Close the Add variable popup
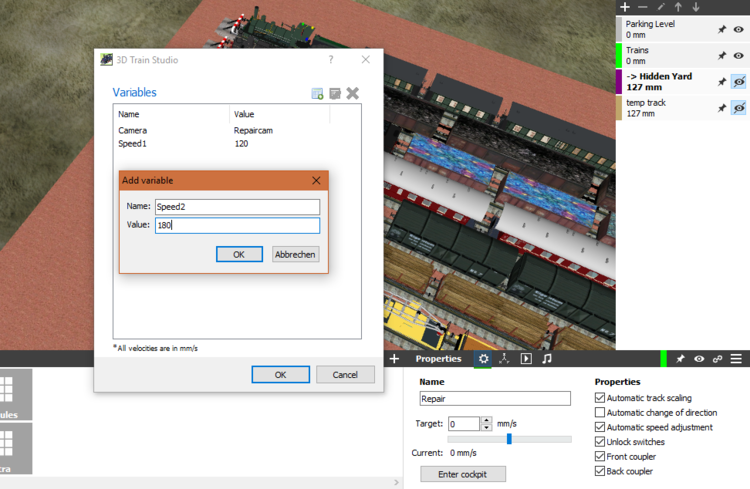 coord(316,180)
